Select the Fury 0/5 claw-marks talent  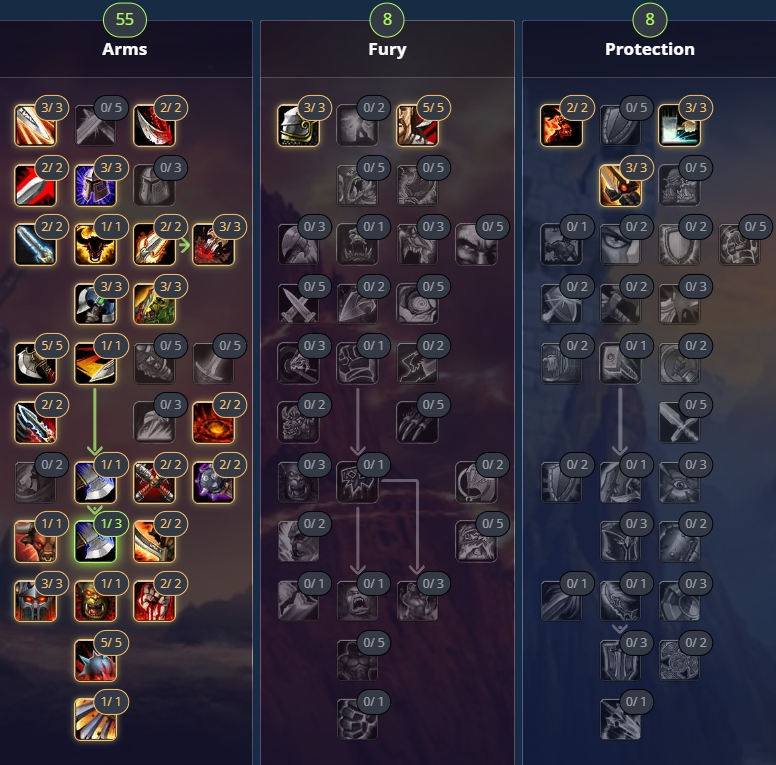tap(417, 422)
